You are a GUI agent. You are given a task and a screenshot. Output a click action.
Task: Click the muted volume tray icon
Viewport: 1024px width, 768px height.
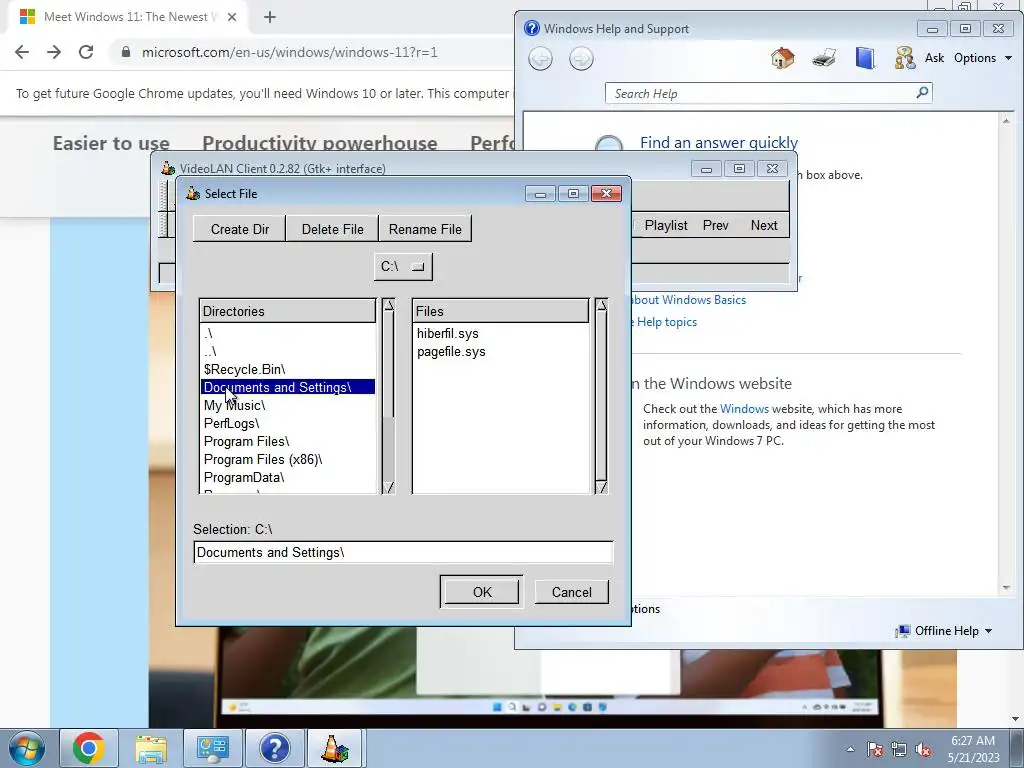[x=923, y=749]
